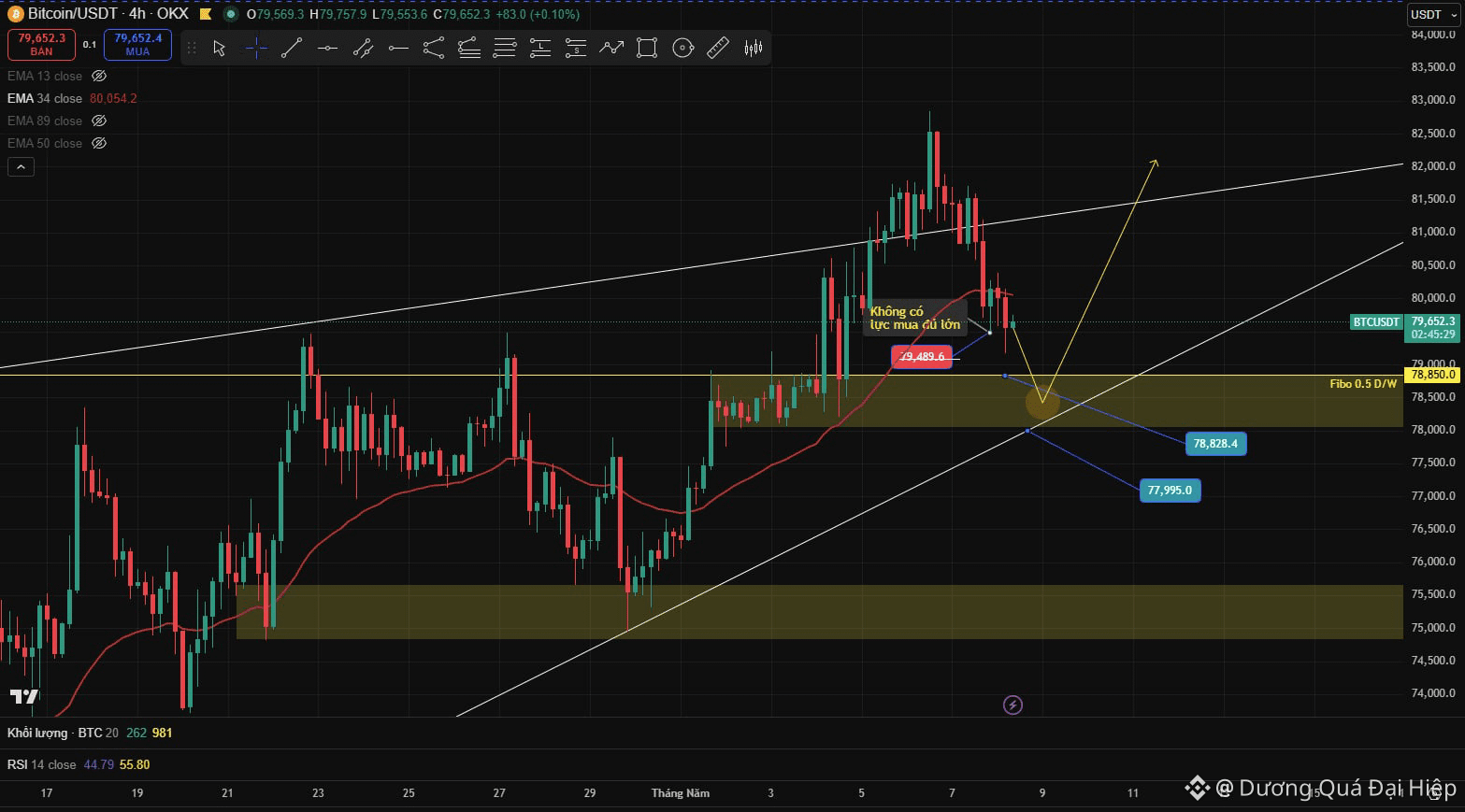Click the EMA 34 value 80,054.2
The height and width of the screenshot is (812, 1465).
[113, 98]
